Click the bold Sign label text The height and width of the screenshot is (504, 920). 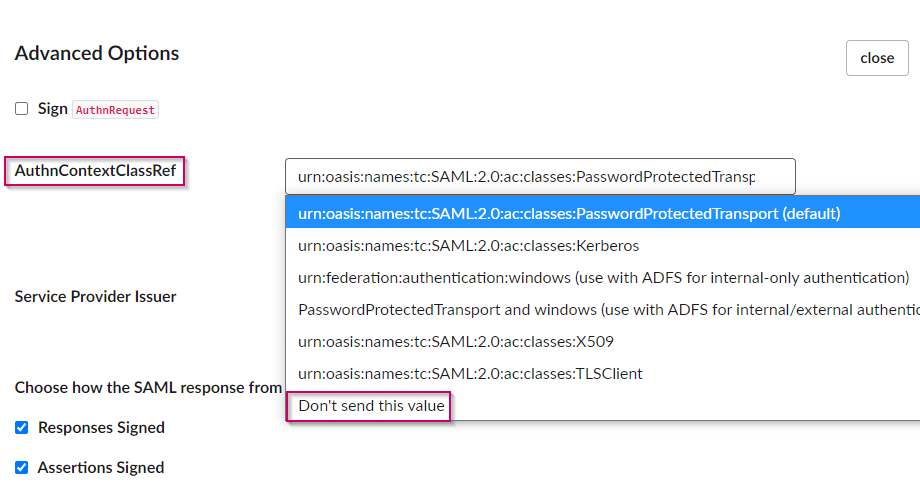(x=53, y=109)
